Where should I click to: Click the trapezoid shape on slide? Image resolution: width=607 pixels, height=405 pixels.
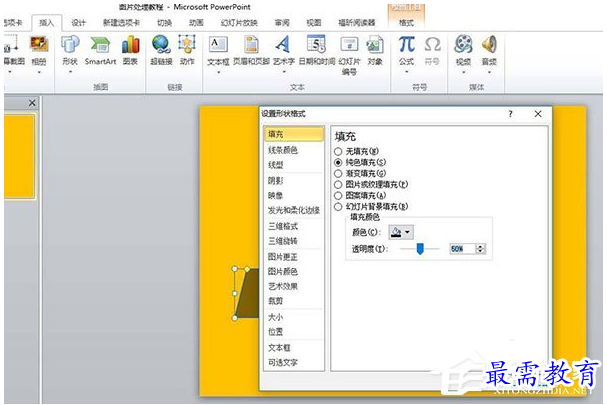coord(249,294)
